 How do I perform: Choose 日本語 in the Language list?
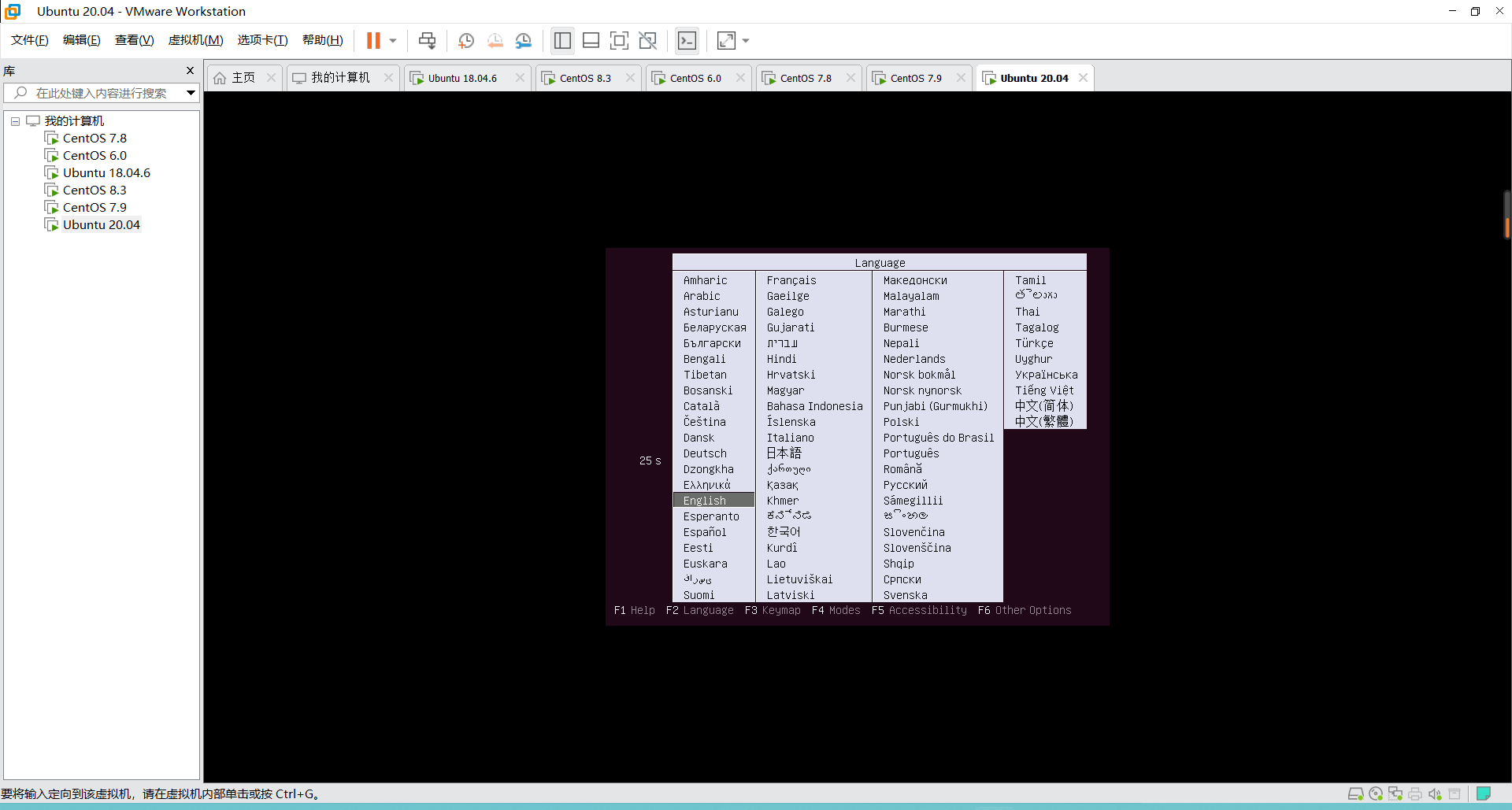pyautogui.click(x=784, y=453)
